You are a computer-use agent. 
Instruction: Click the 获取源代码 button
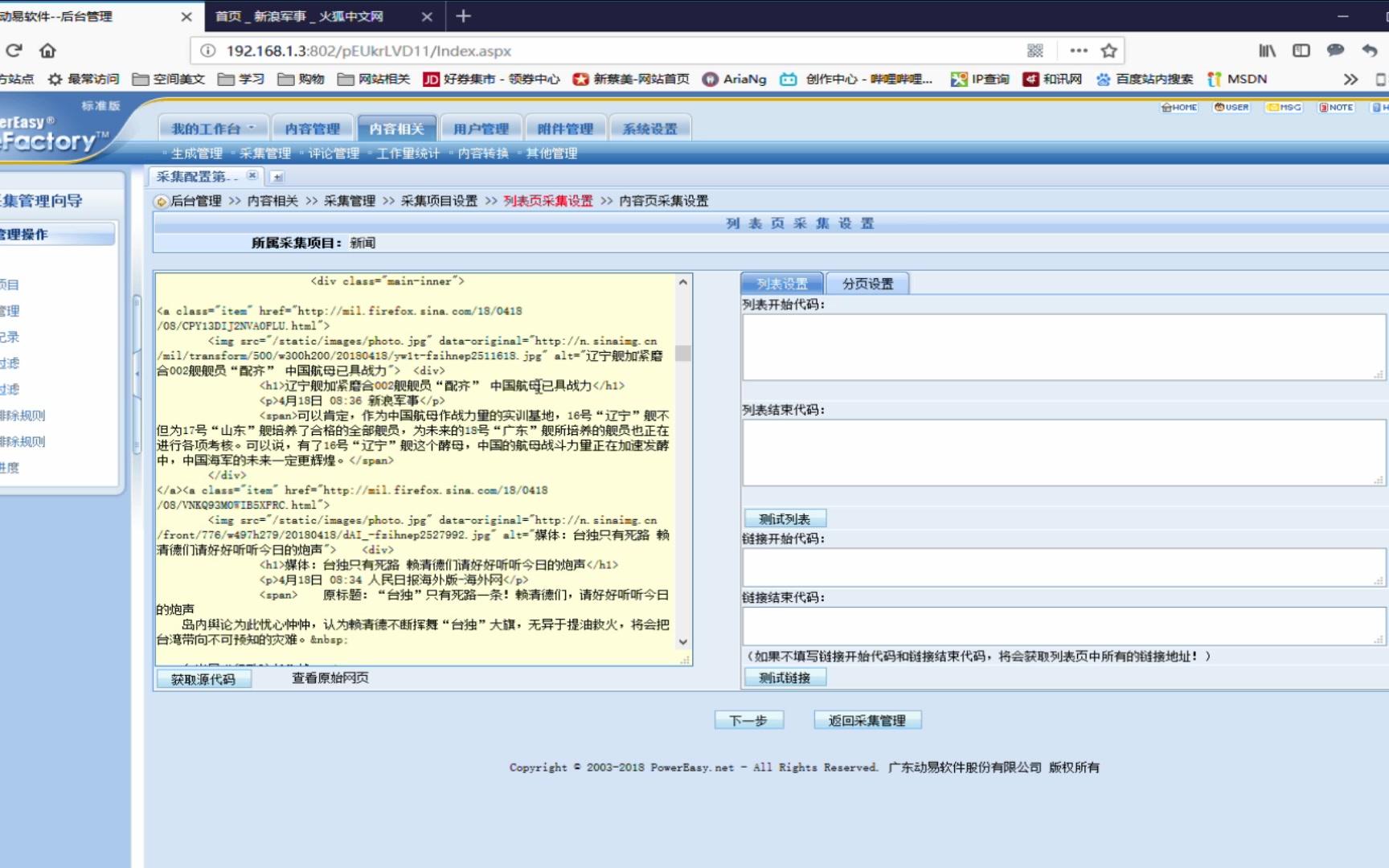[203, 679]
